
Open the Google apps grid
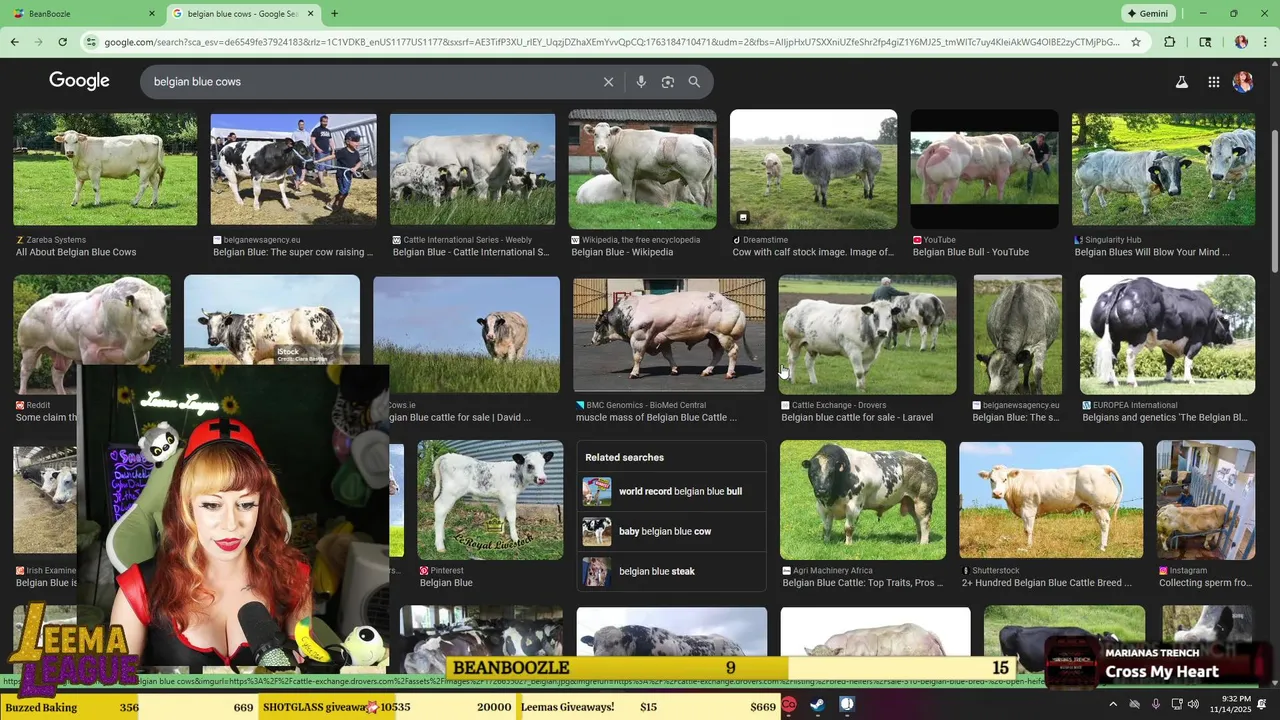pos(1213,82)
